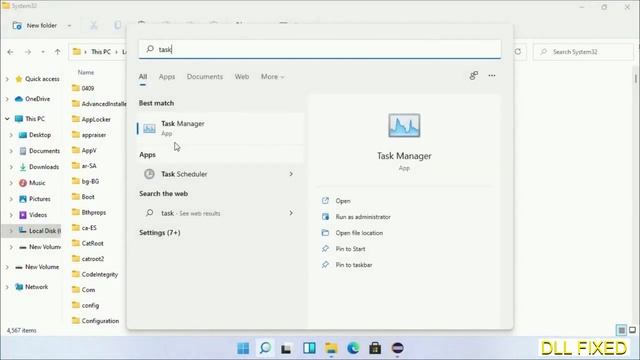Click the large Task Manager preview icon

click(x=404, y=125)
